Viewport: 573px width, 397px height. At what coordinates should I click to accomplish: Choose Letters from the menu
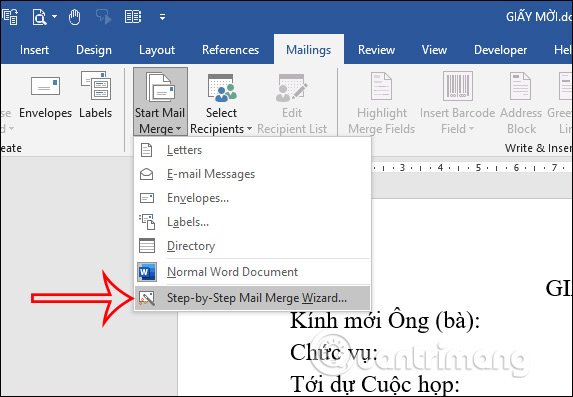(252, 150)
